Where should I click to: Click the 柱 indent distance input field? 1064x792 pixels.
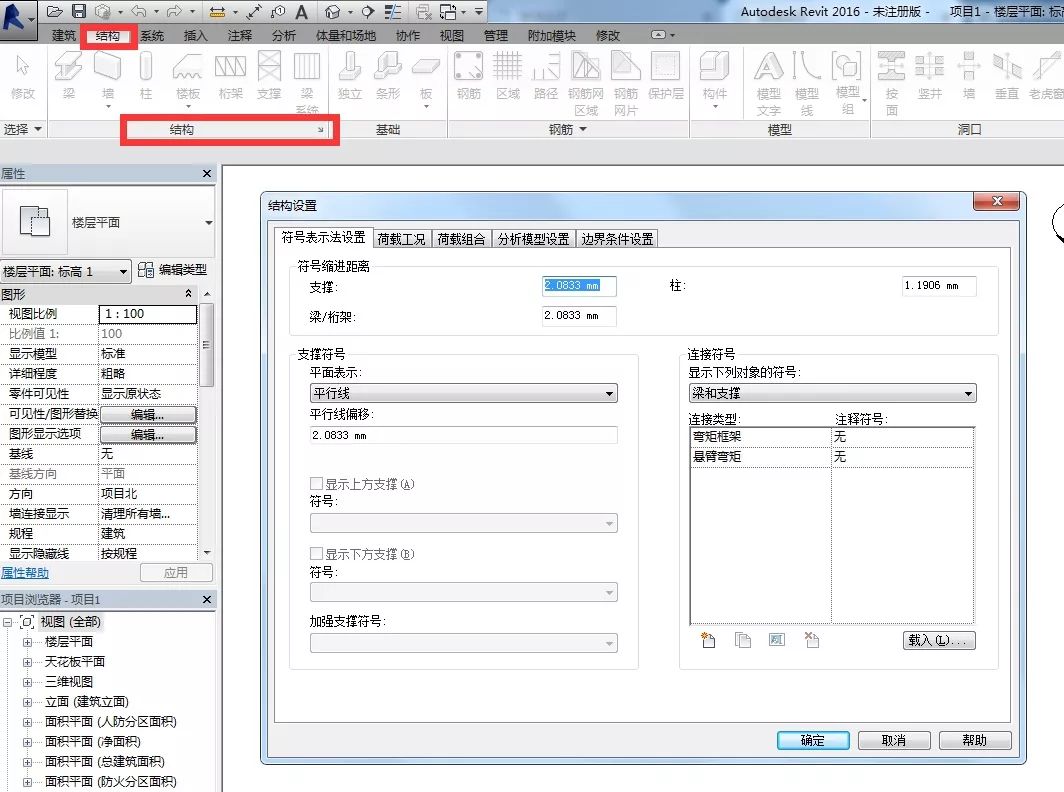tap(939, 286)
